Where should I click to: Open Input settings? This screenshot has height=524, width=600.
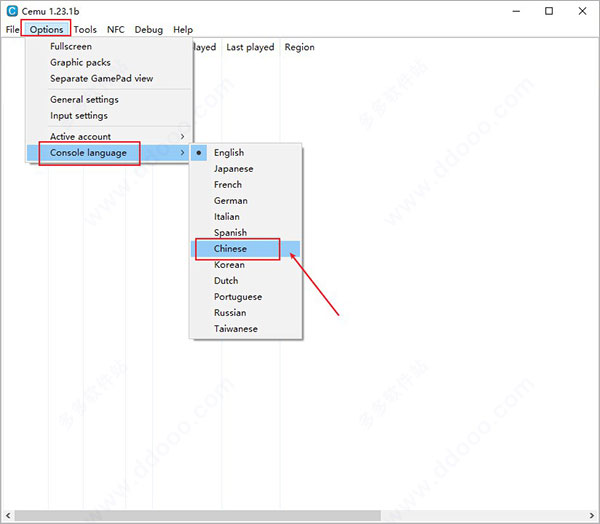[x=109, y=116]
